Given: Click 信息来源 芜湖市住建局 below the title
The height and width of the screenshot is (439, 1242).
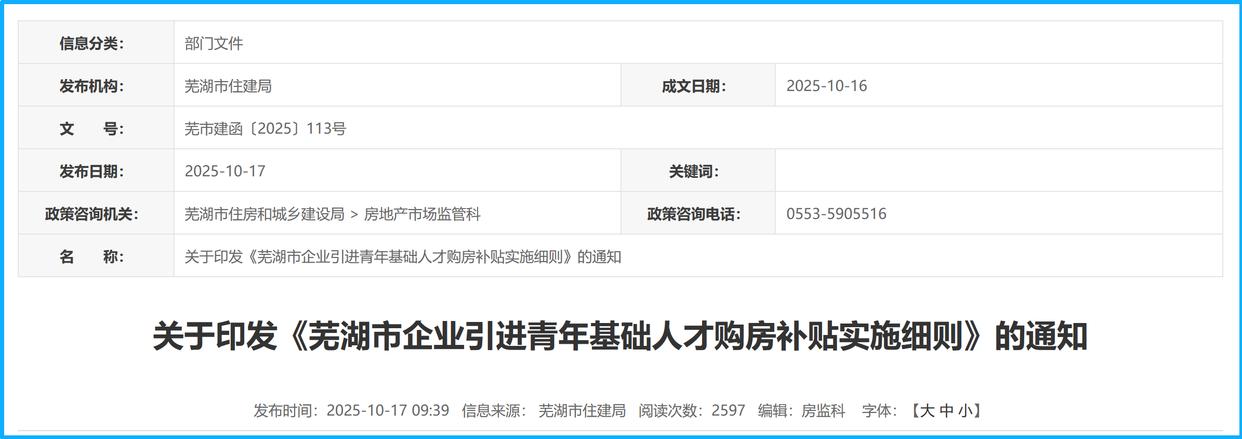Looking at the screenshot, I should (x=544, y=410).
